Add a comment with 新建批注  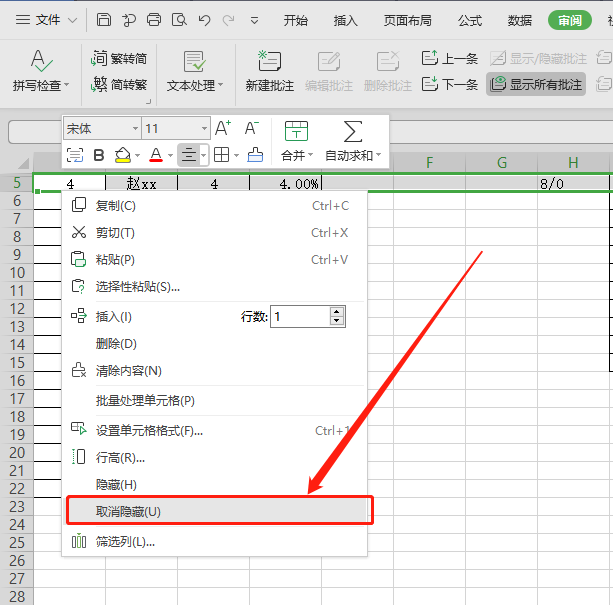[x=269, y=71]
